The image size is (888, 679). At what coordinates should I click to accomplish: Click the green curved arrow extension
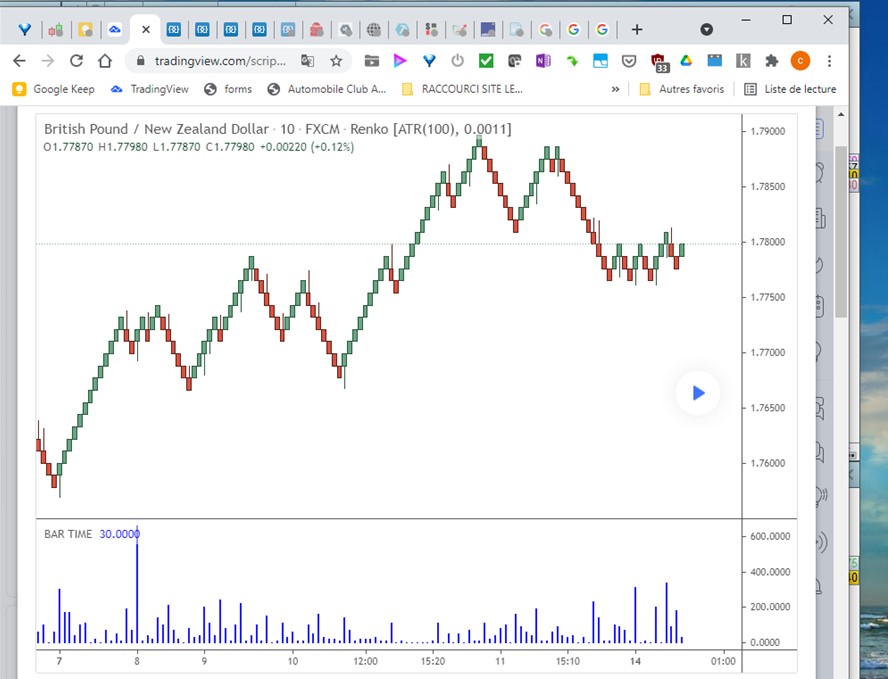pyautogui.click(x=572, y=61)
